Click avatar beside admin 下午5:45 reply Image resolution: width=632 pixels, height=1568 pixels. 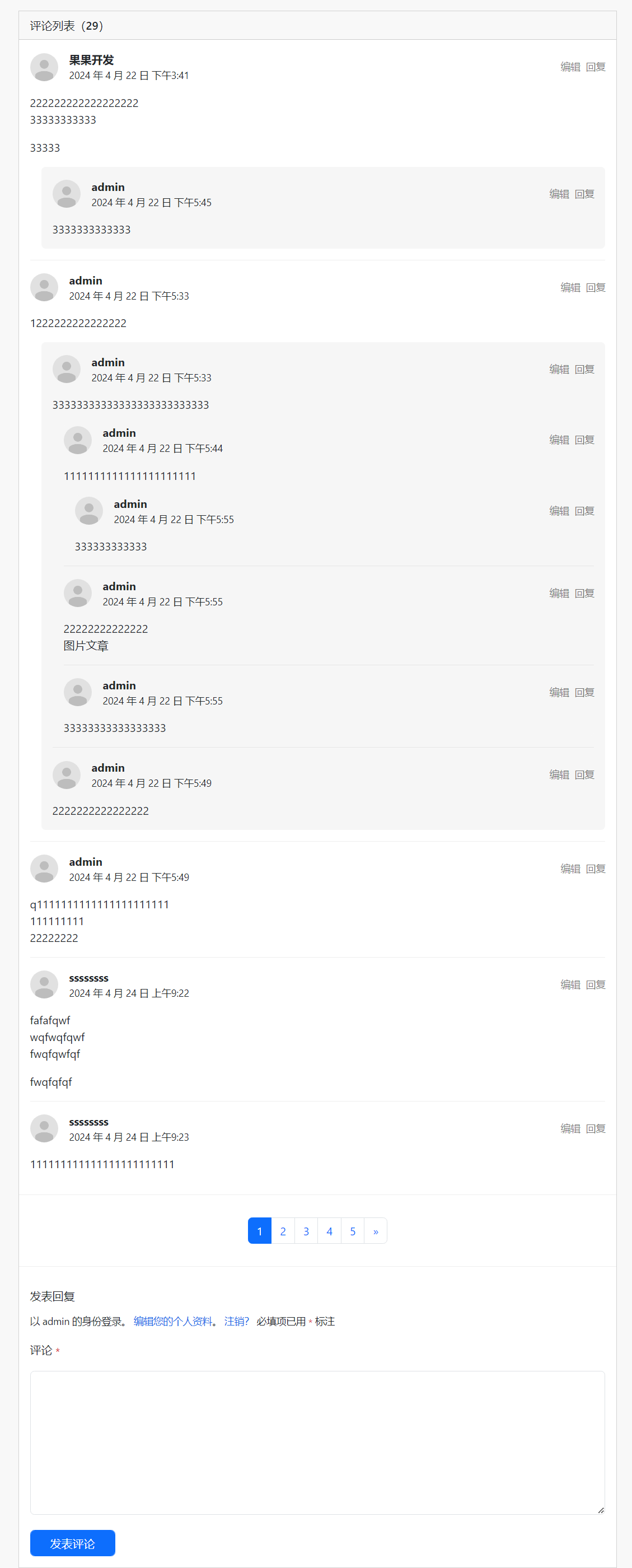click(66, 194)
